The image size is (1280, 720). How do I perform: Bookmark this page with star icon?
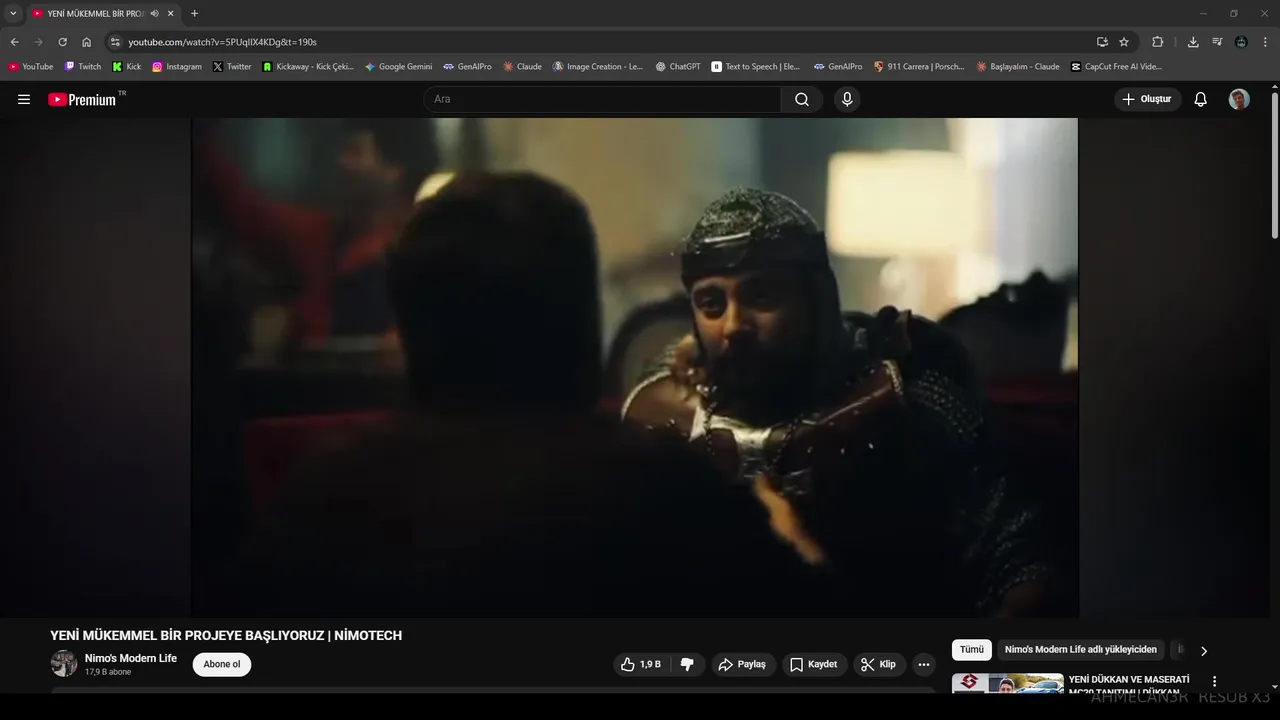click(x=1124, y=42)
